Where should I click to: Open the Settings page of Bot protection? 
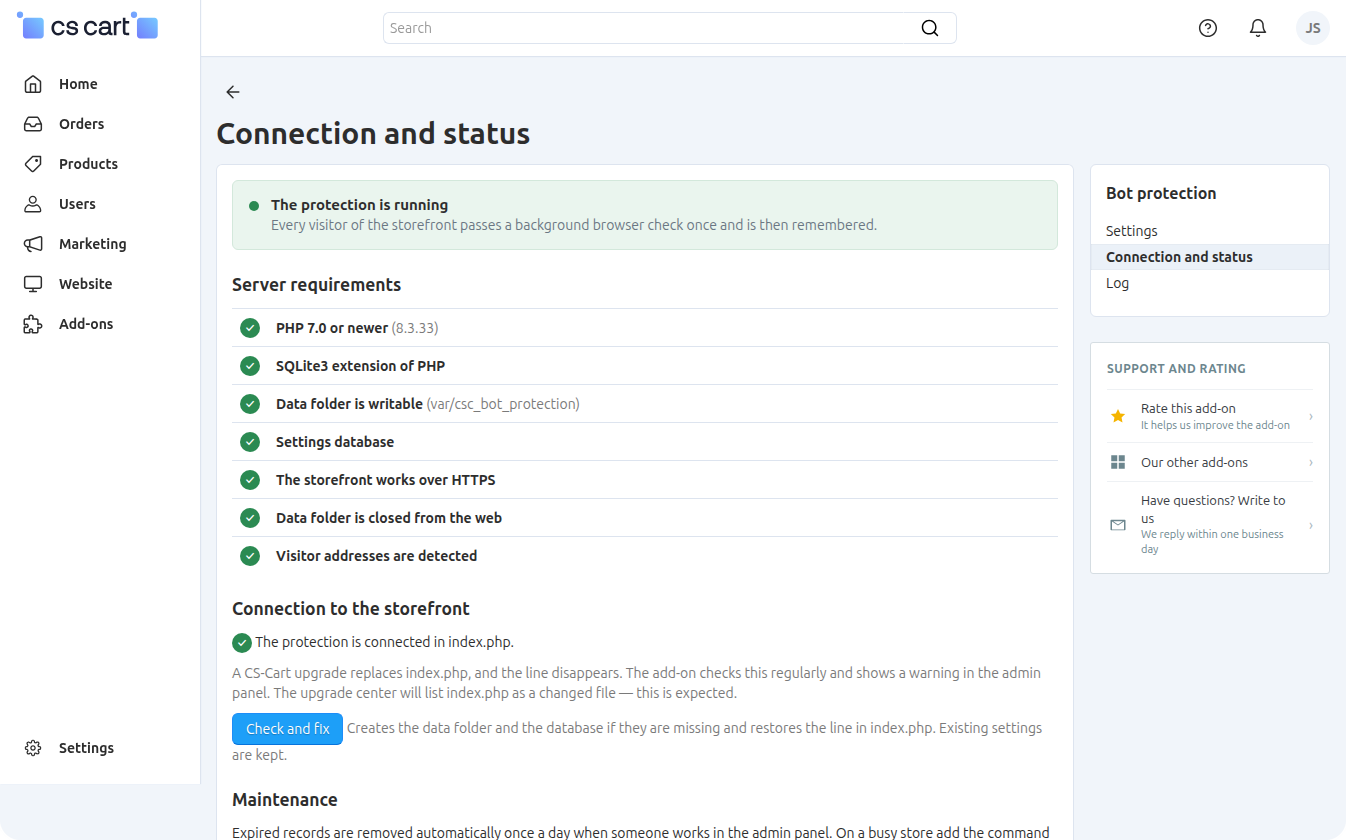click(1132, 231)
